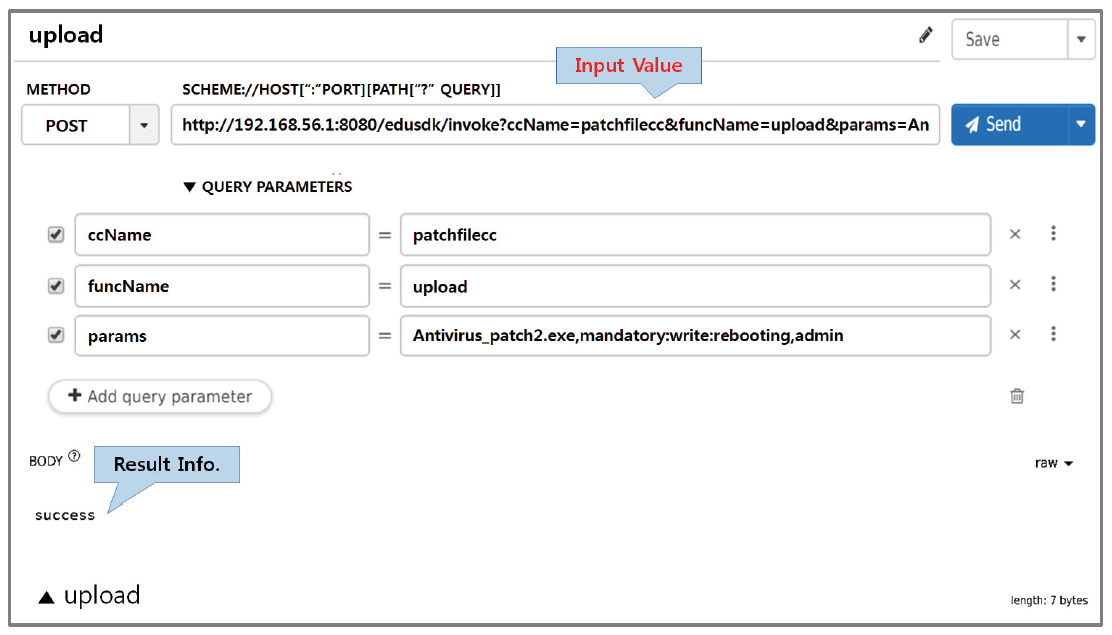Remove the funcName parameter with its X icon

point(1015,285)
